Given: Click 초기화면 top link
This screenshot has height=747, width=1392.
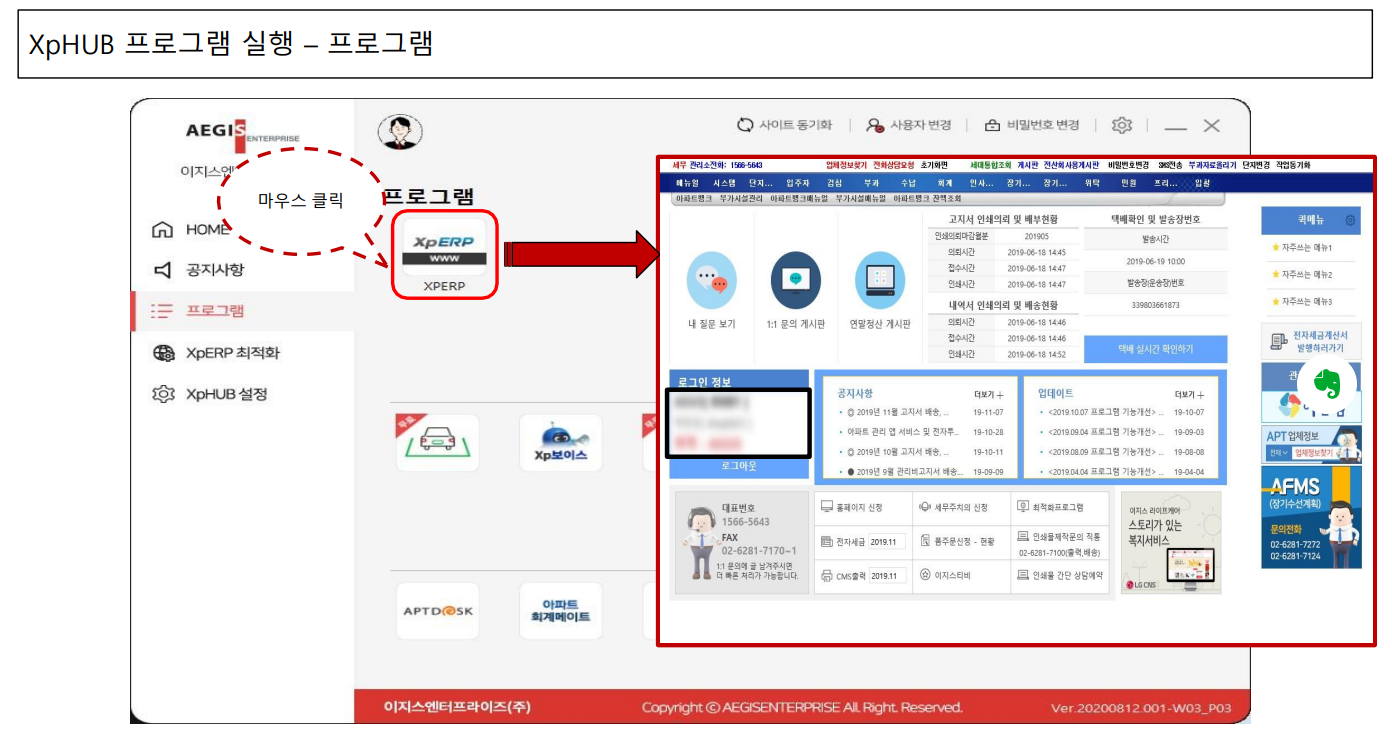Looking at the screenshot, I should point(933,164).
